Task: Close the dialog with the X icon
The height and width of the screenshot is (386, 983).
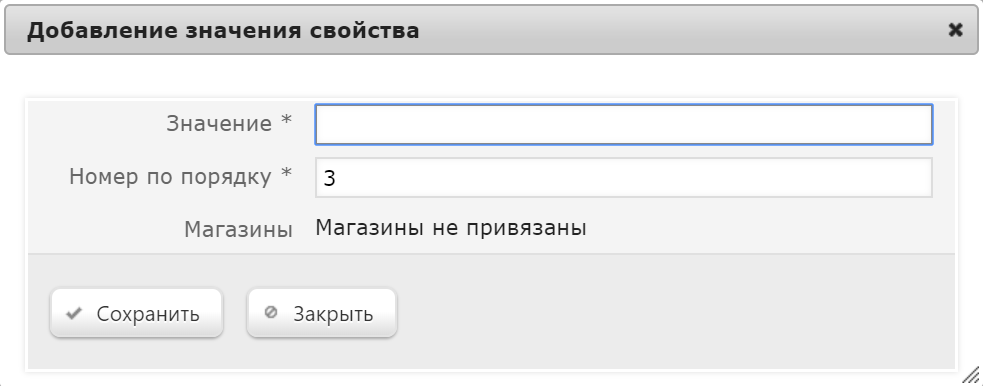Action: coord(955,29)
